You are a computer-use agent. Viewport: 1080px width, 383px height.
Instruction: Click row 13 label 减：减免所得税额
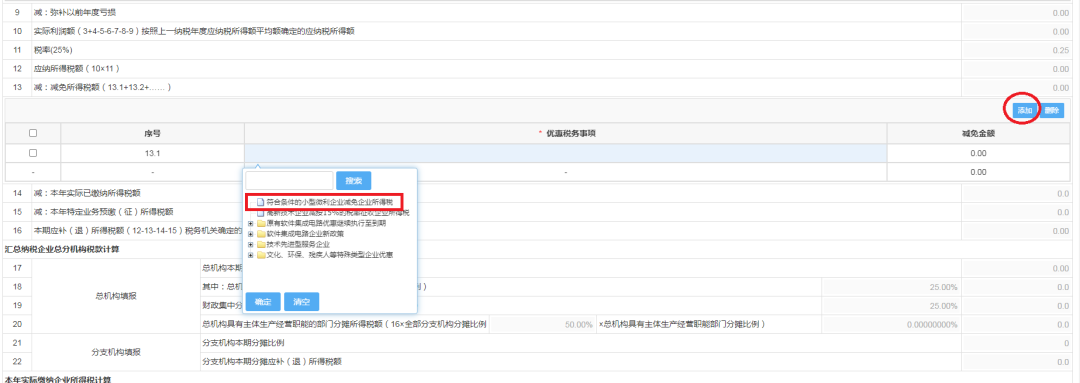point(103,87)
